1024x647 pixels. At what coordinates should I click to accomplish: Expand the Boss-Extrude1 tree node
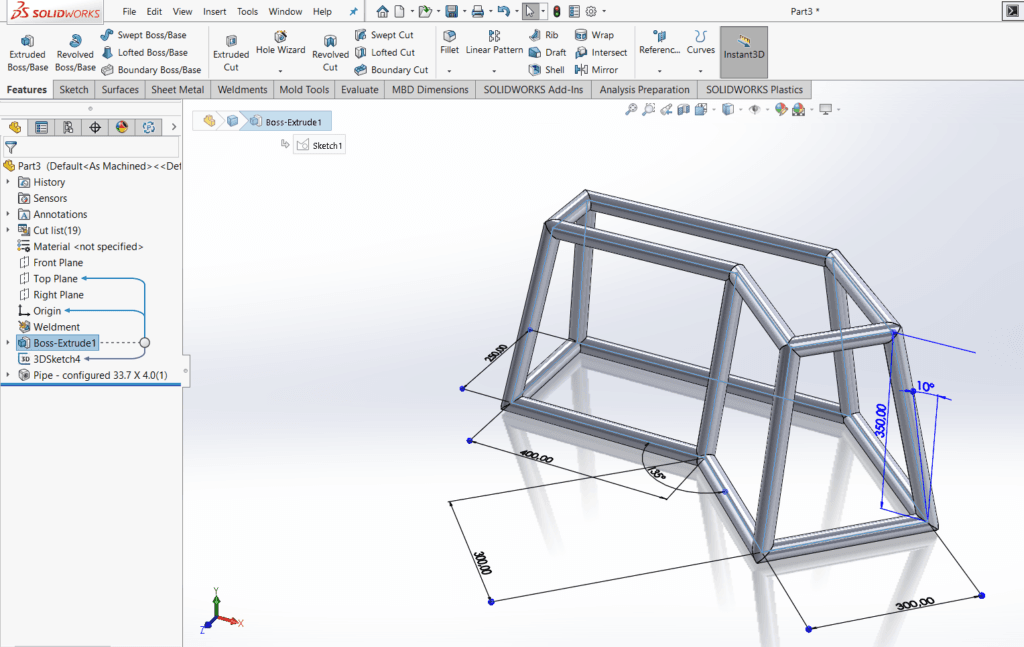[8, 343]
